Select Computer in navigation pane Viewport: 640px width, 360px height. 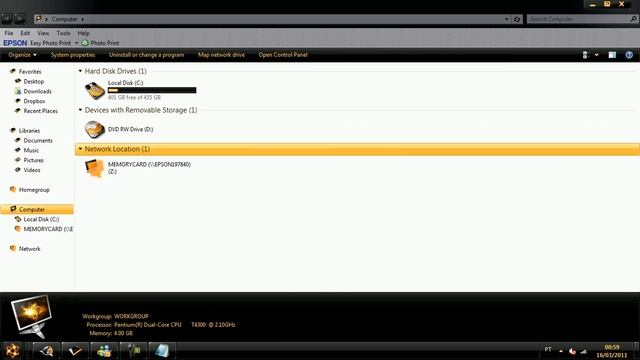pyautogui.click(x=37, y=209)
